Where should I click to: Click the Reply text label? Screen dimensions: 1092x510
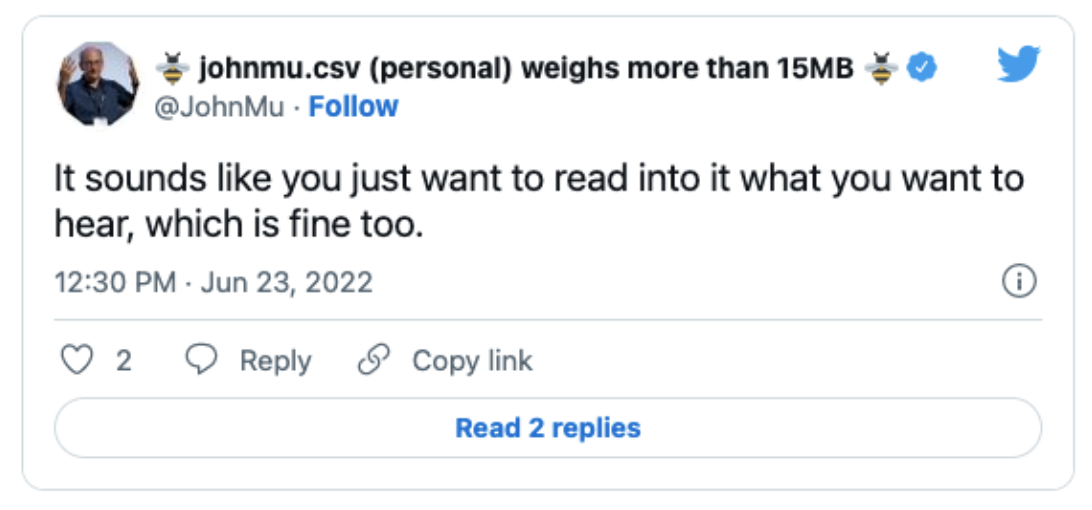[275, 360]
